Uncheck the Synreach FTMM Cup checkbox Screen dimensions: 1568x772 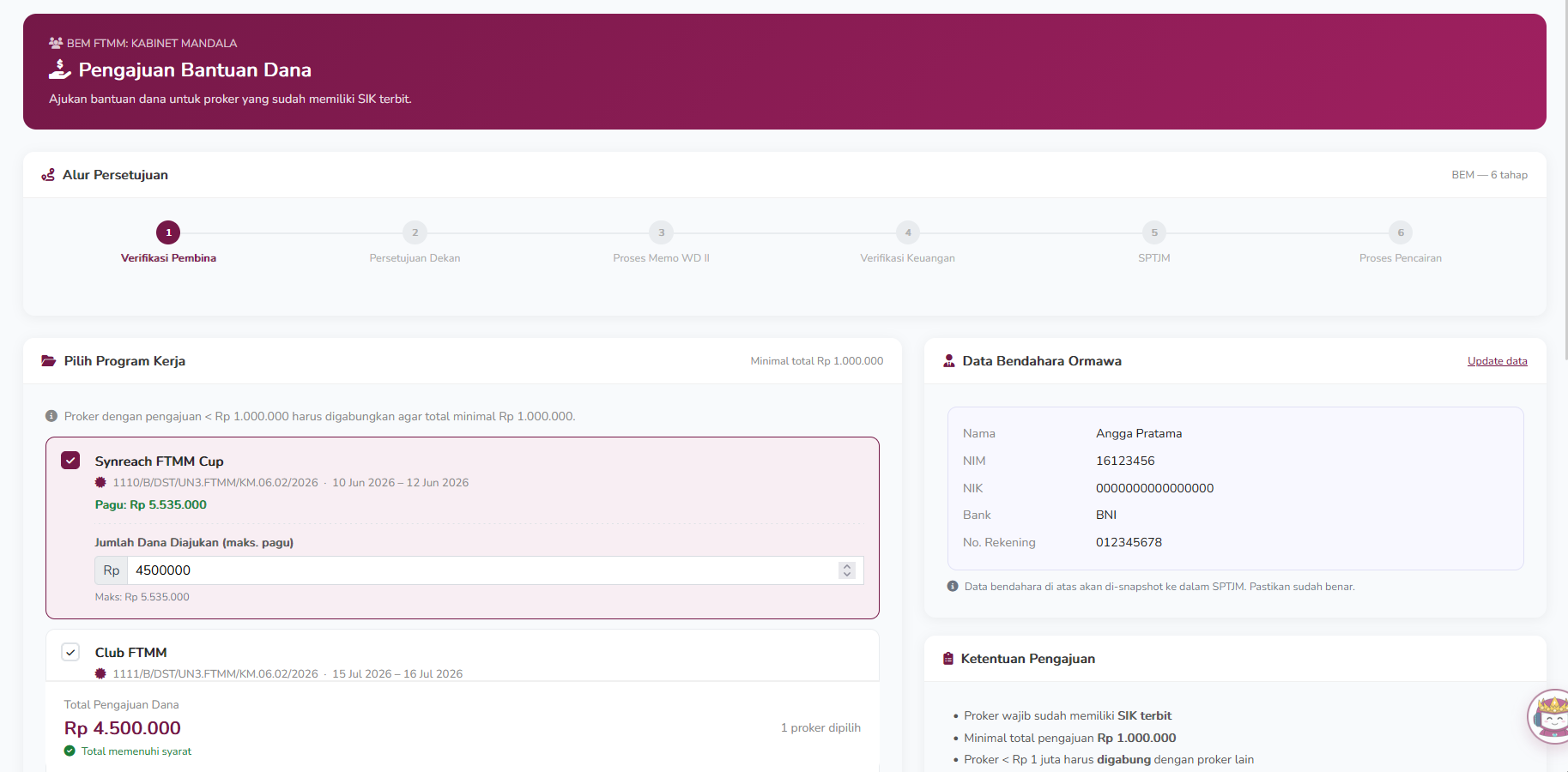coord(70,461)
